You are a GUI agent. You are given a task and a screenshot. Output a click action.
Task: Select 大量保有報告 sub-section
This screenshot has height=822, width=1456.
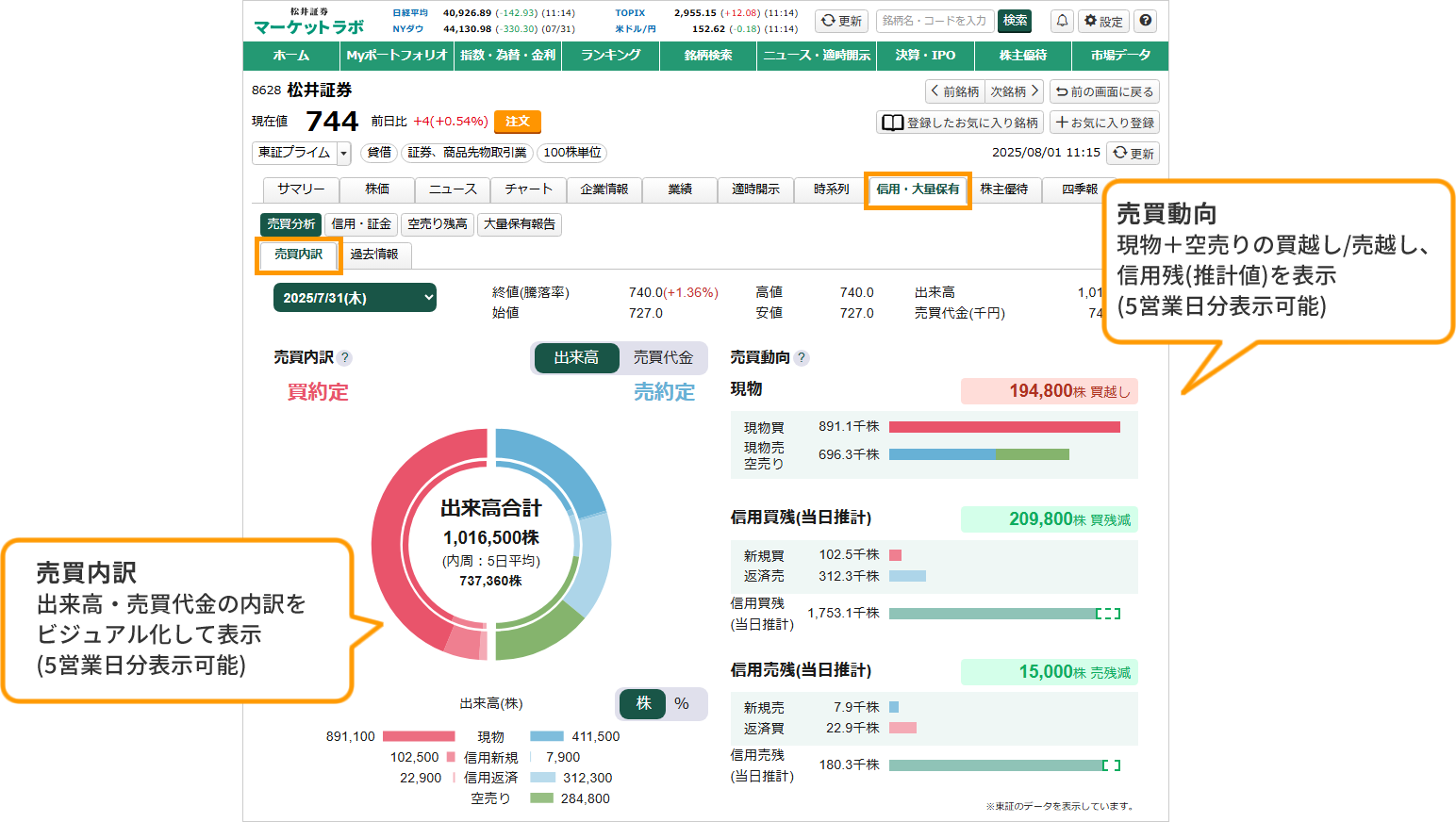[520, 223]
